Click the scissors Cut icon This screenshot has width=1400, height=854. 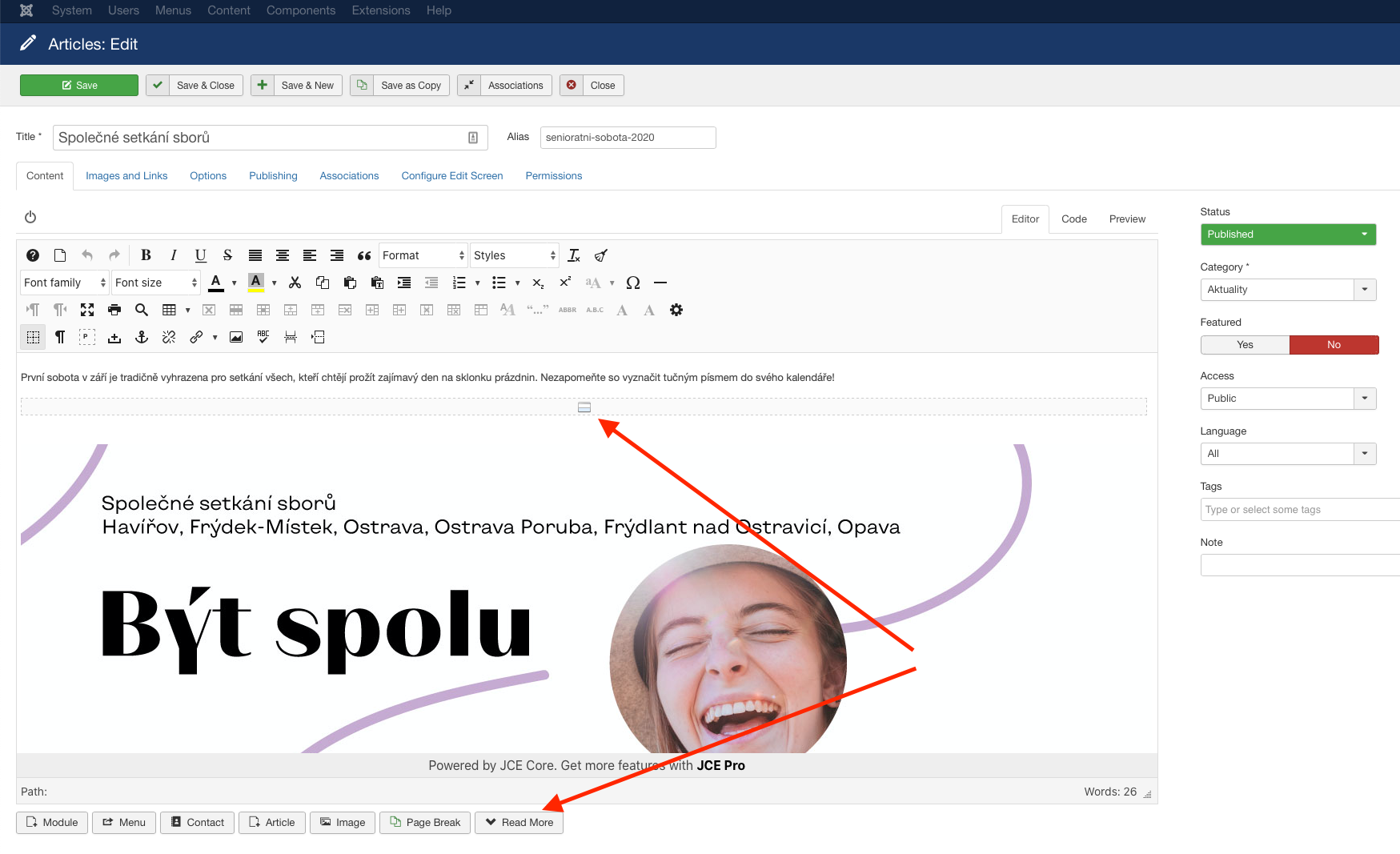click(295, 283)
